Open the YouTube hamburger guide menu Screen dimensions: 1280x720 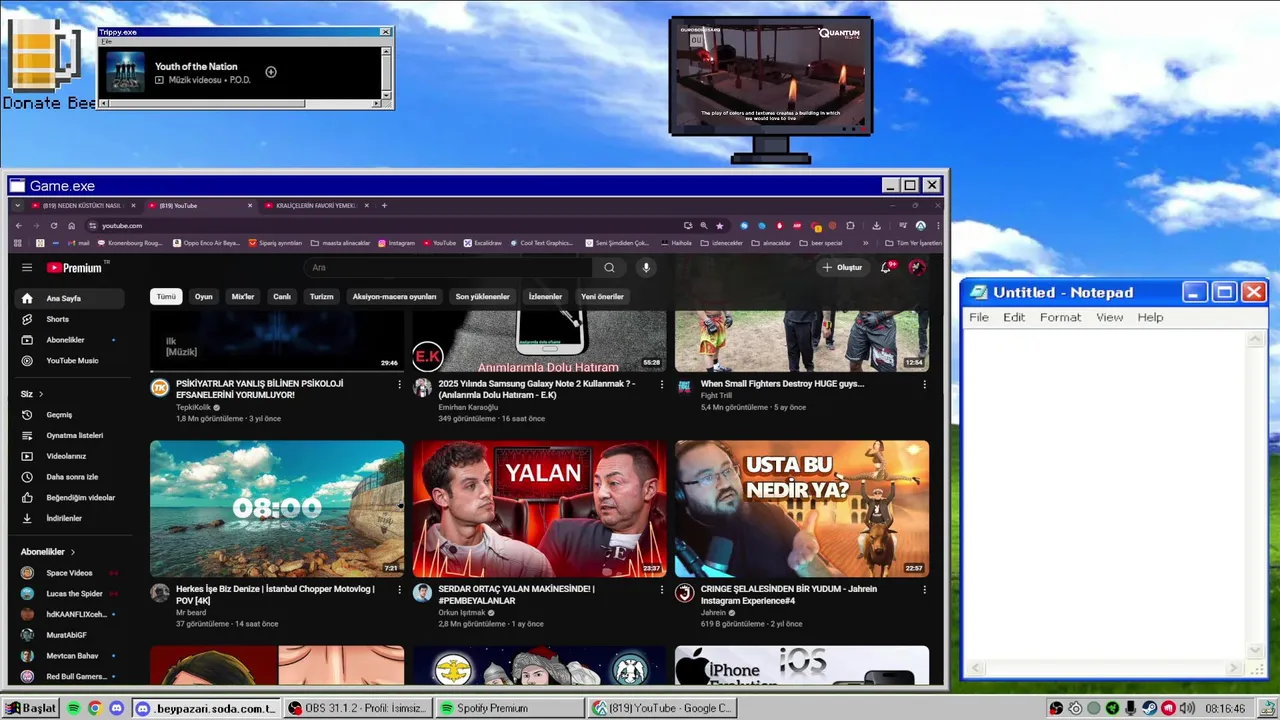coord(27,268)
